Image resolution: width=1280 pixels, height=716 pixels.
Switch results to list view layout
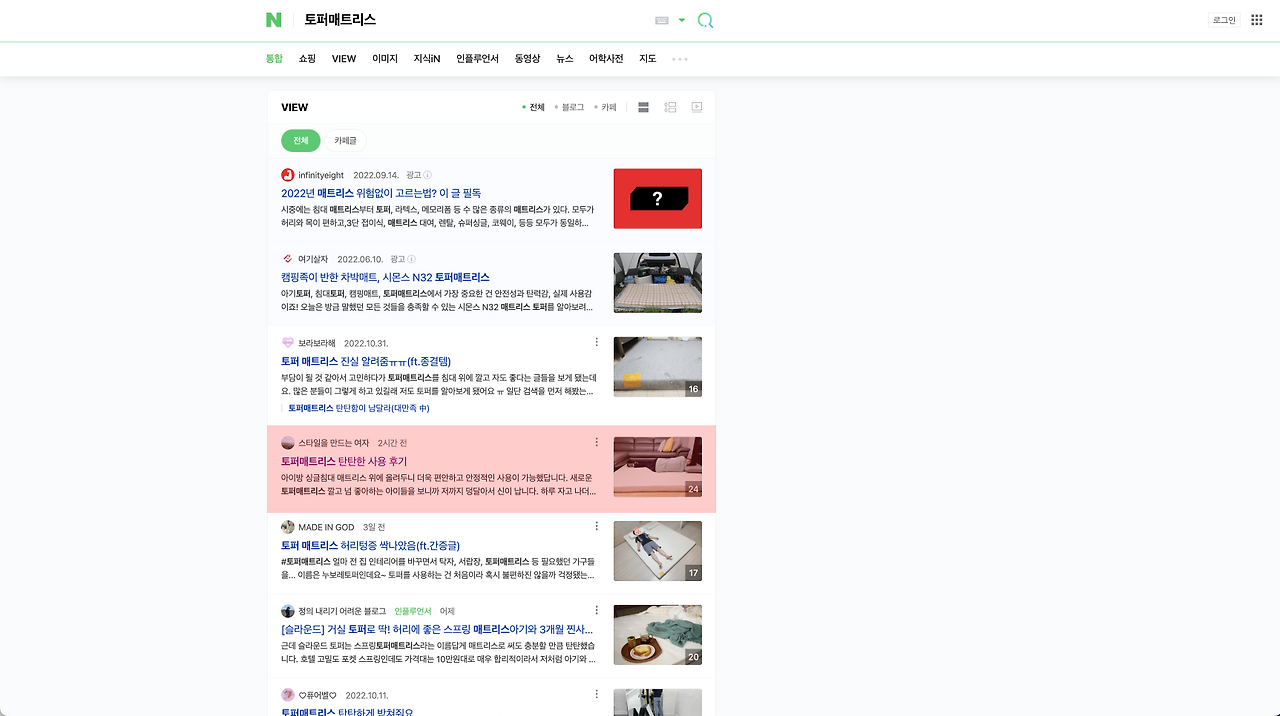point(643,106)
